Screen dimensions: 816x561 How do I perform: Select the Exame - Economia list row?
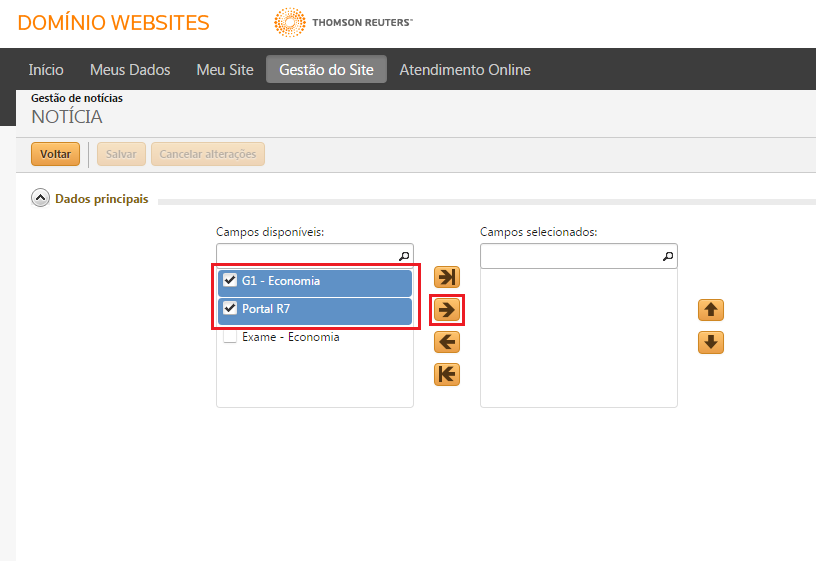tap(315, 337)
